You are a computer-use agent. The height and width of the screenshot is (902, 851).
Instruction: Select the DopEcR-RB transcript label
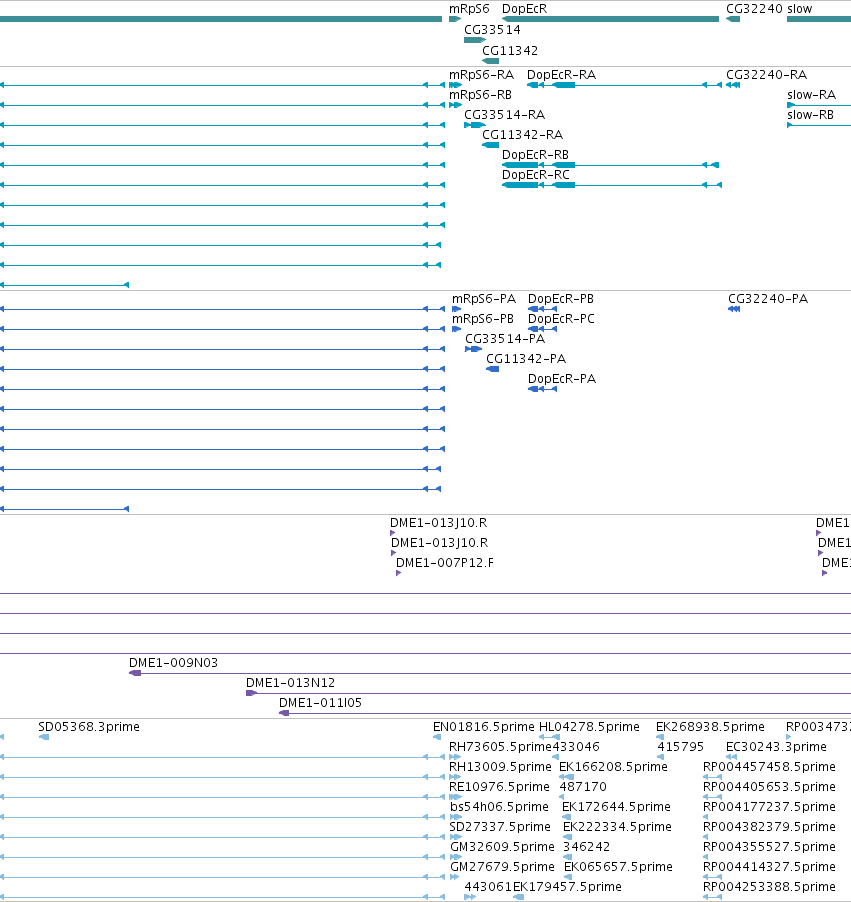pos(535,155)
